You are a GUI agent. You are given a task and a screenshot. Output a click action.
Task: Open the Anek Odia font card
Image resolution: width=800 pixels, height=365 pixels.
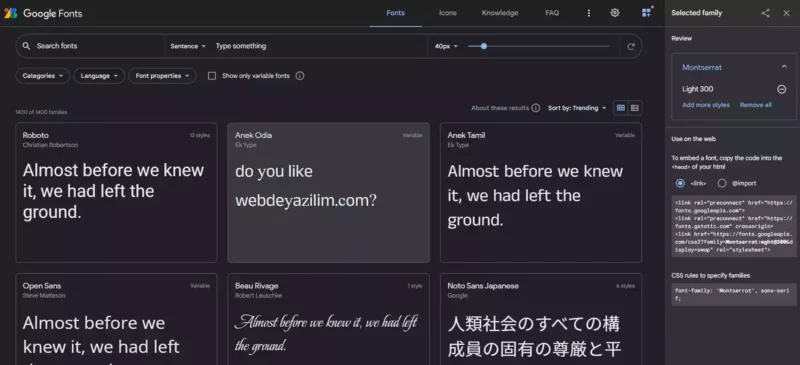click(x=329, y=192)
